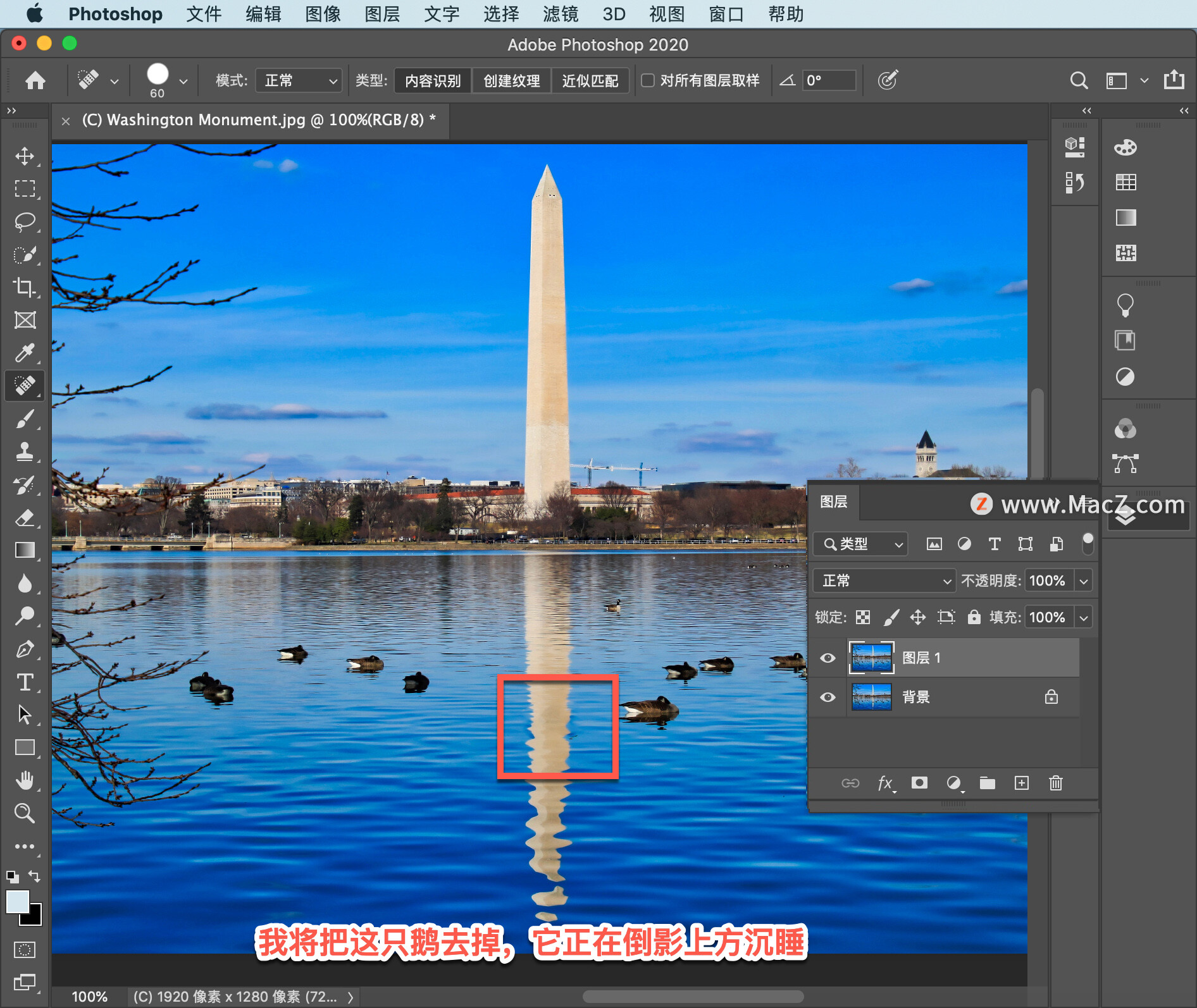Select the Path Selection tool
Screen dimensions: 1197x1008
click(25, 715)
